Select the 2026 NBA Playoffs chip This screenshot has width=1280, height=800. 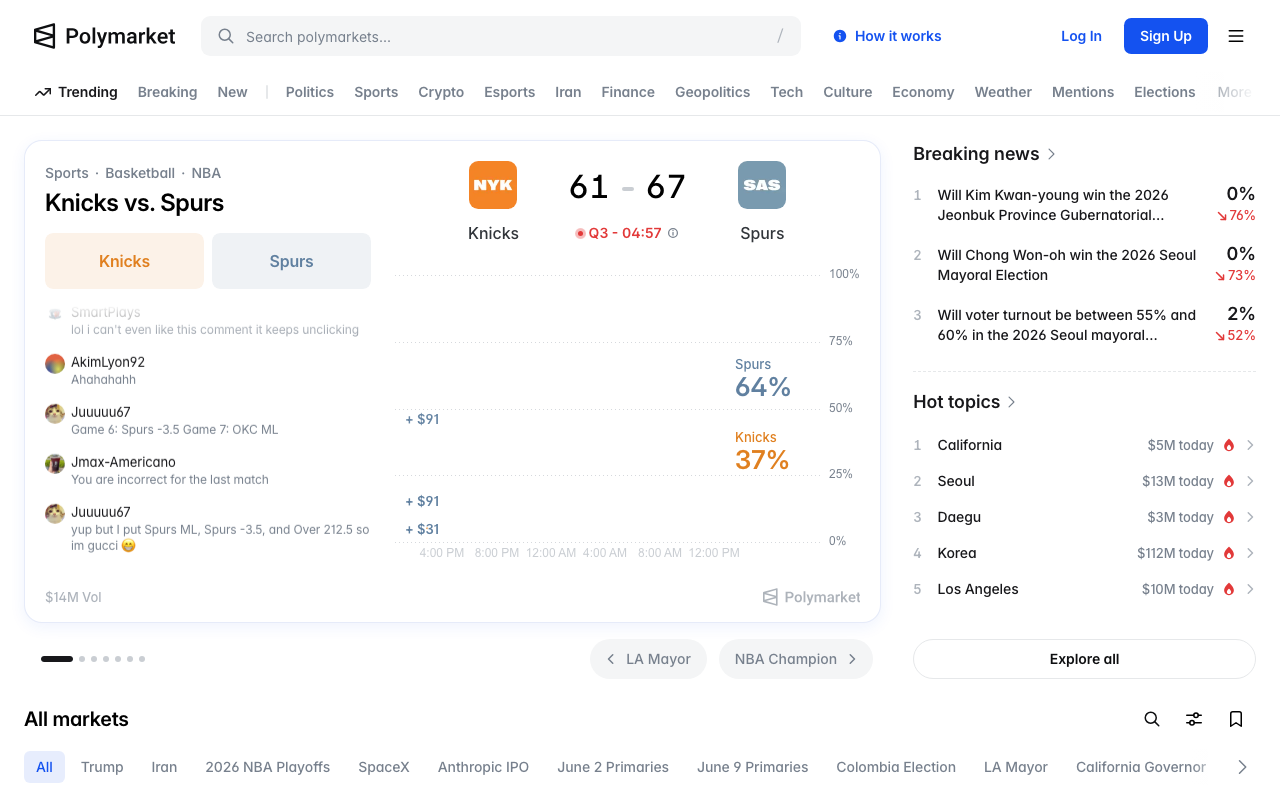pos(267,767)
